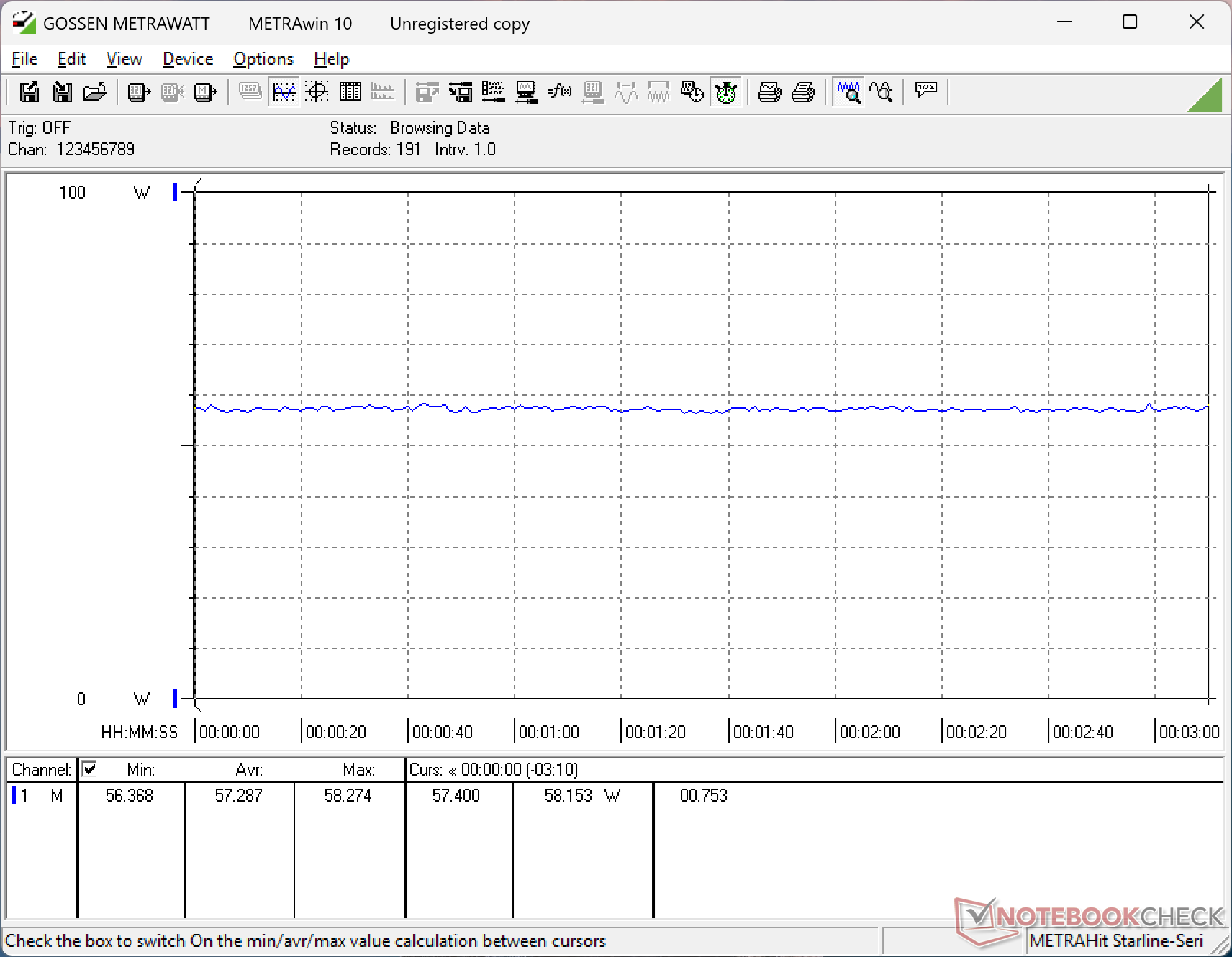Switch to the XY crosshair plot icon
Screen dimensions: 1232x957
point(317,92)
